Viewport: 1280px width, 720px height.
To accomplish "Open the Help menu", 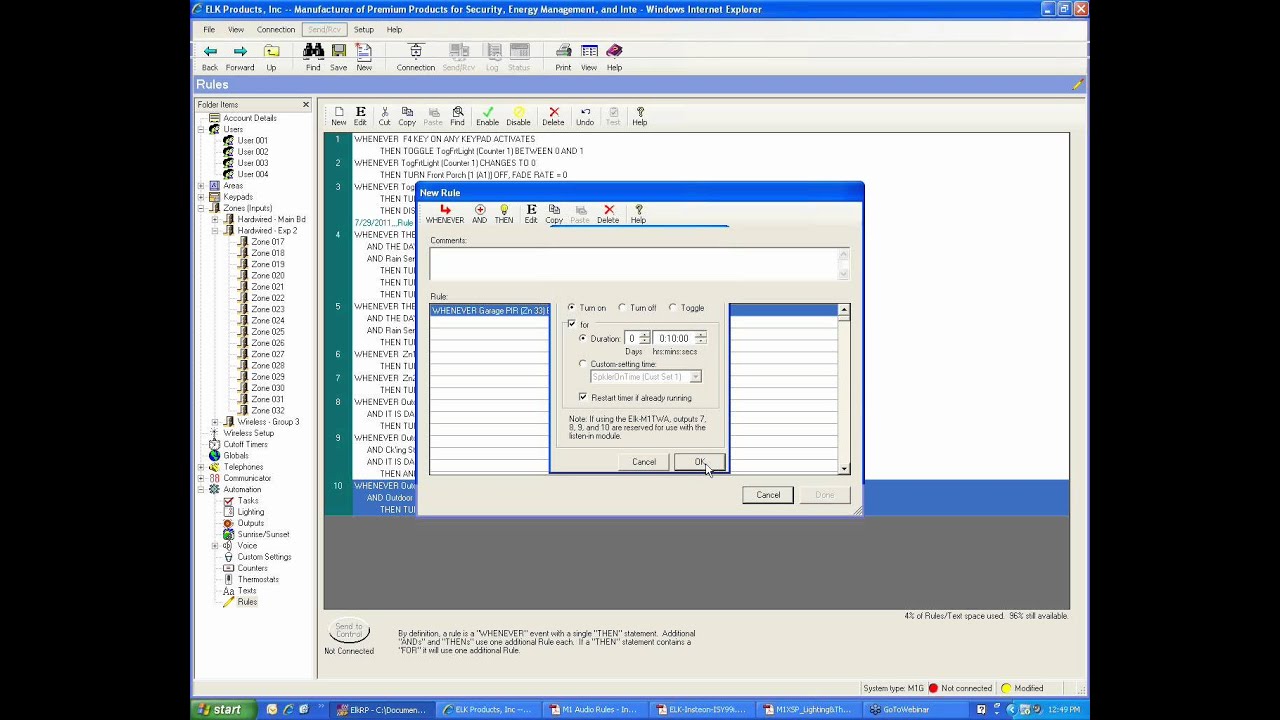I will [x=394, y=30].
